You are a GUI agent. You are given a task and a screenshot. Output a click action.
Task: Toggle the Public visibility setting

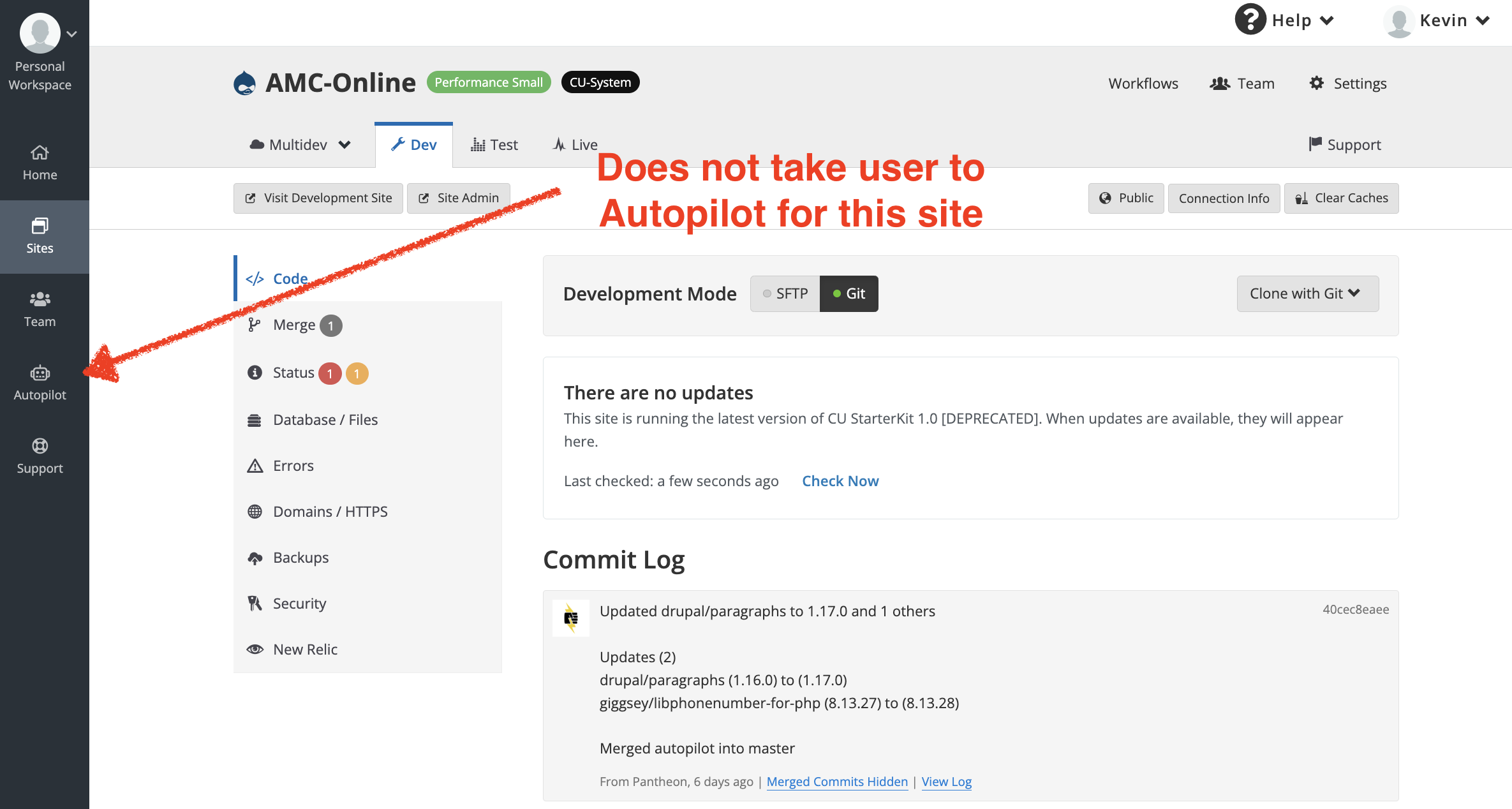pyautogui.click(x=1125, y=198)
